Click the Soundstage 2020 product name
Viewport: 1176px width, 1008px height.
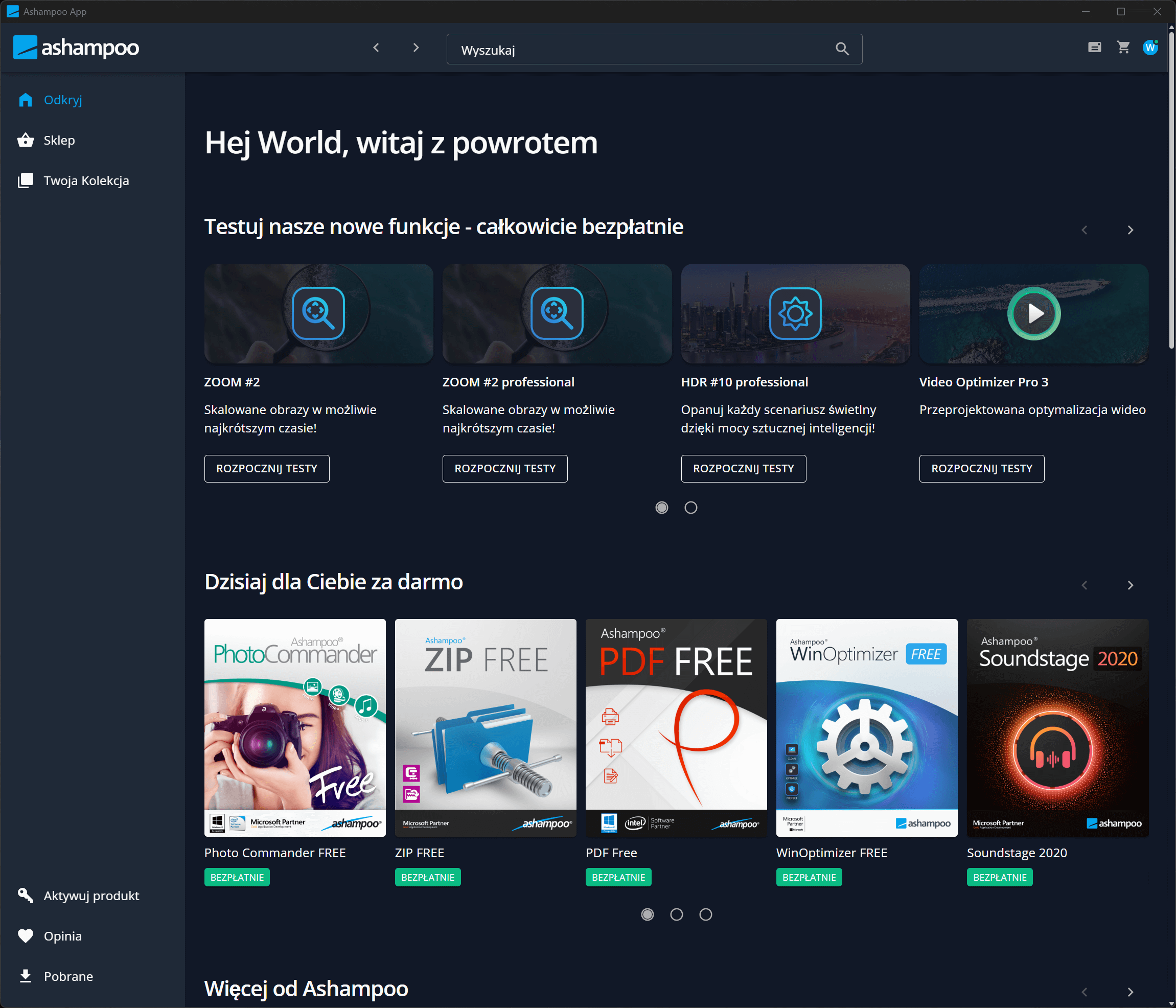1017,853
